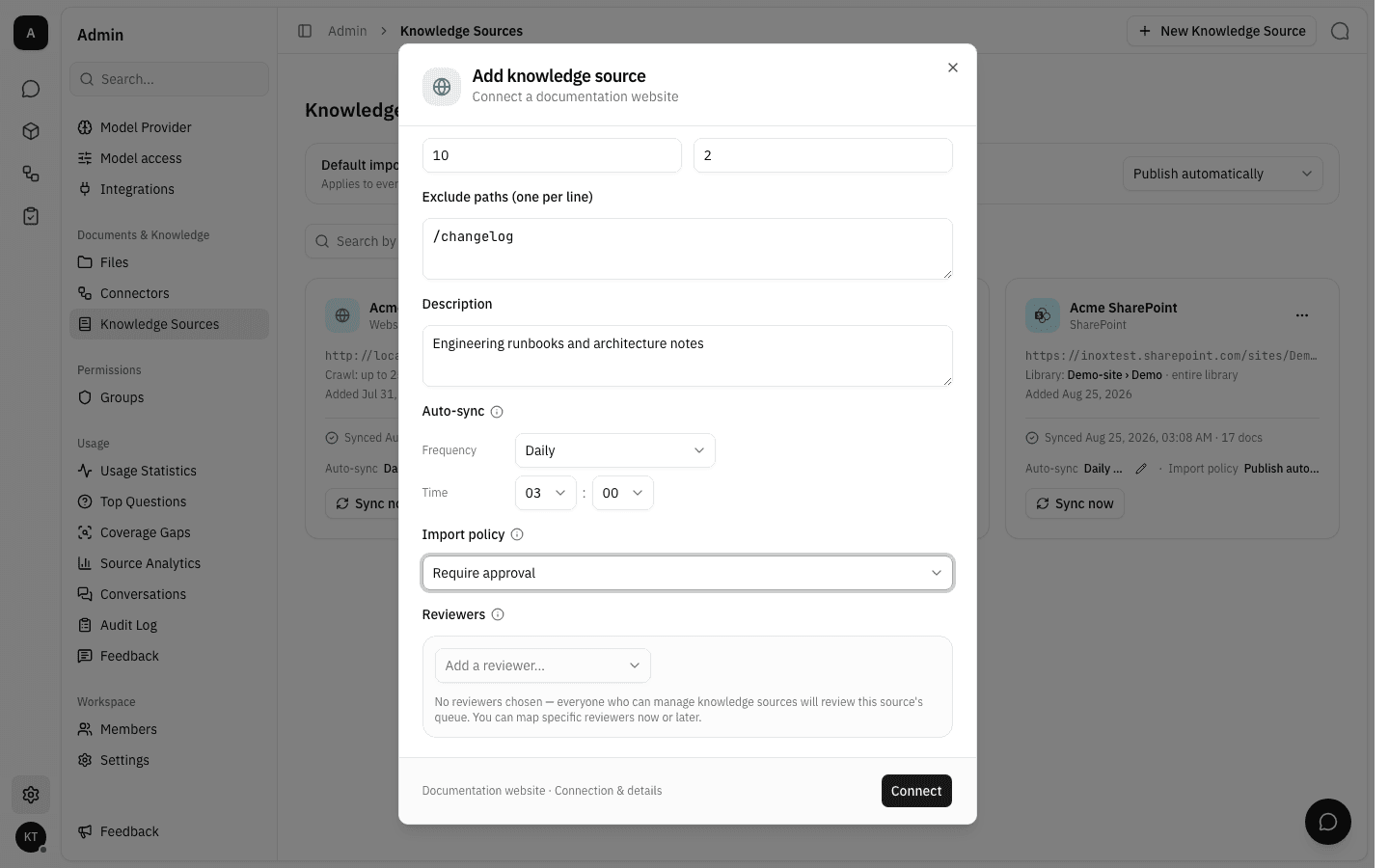Click the Description text area
Screen dimensions: 1389x868
tap(688, 356)
